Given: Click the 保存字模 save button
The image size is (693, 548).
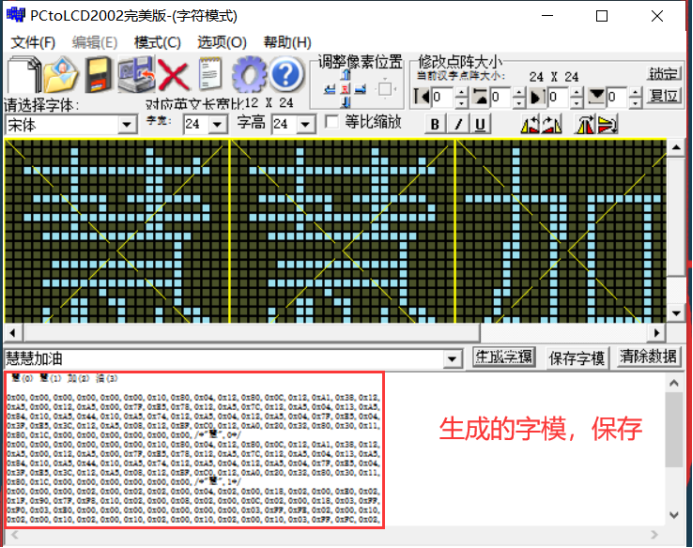Looking at the screenshot, I should coord(576,358).
